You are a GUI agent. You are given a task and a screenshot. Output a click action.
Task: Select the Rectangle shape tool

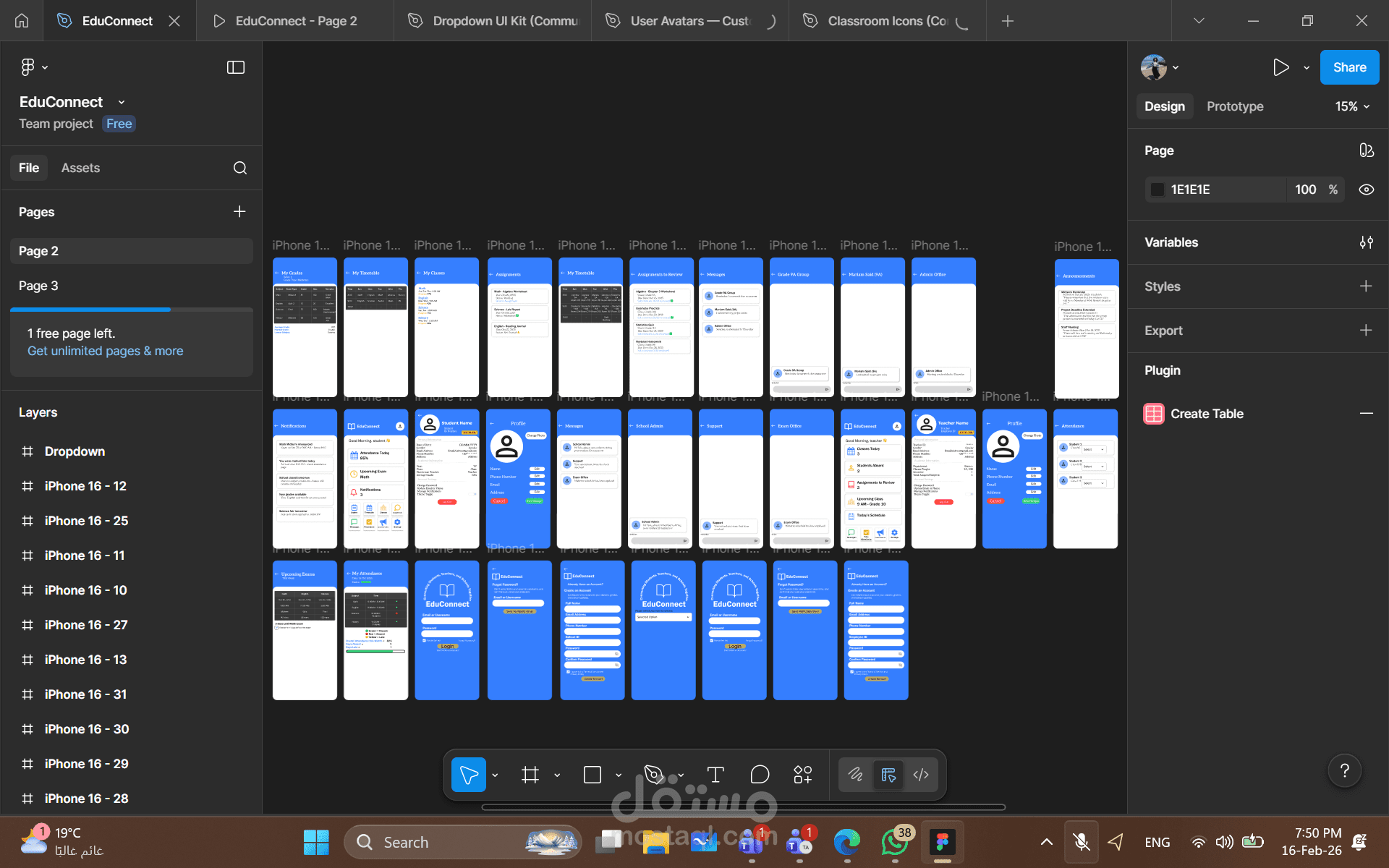click(x=592, y=775)
